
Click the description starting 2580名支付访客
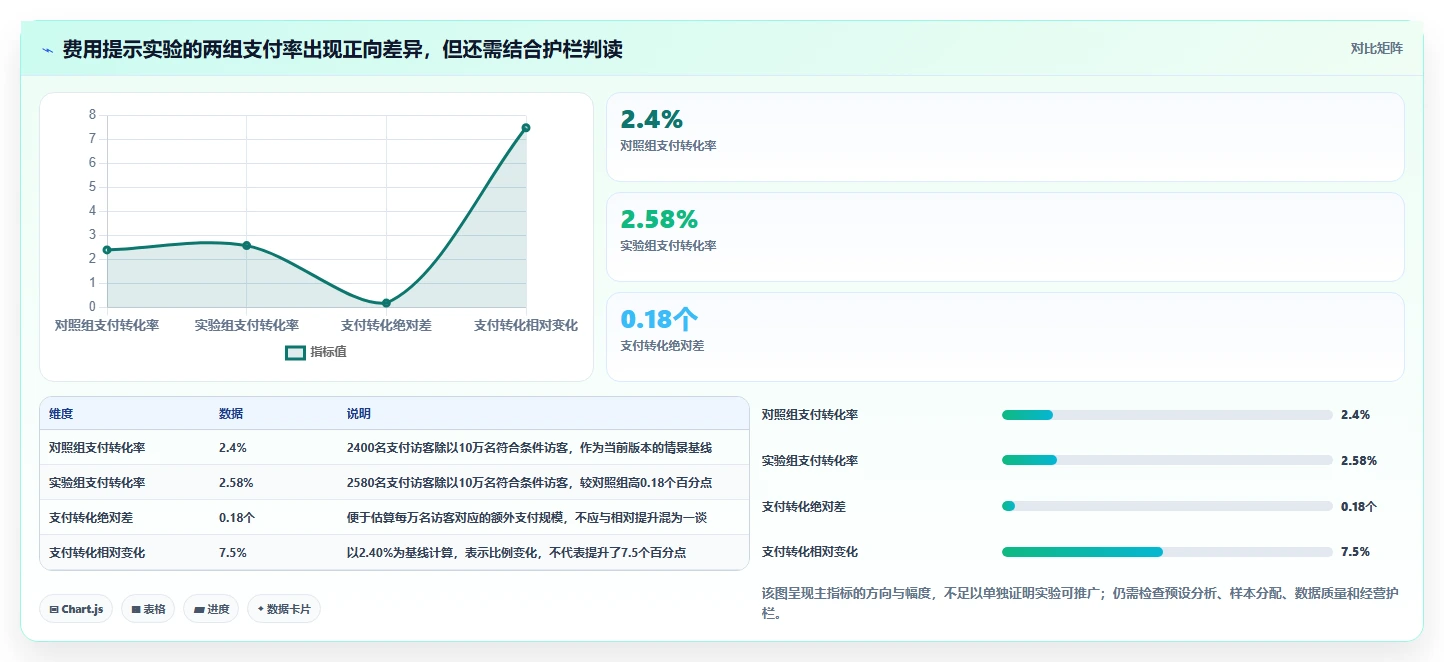pyautogui.click(x=530, y=483)
